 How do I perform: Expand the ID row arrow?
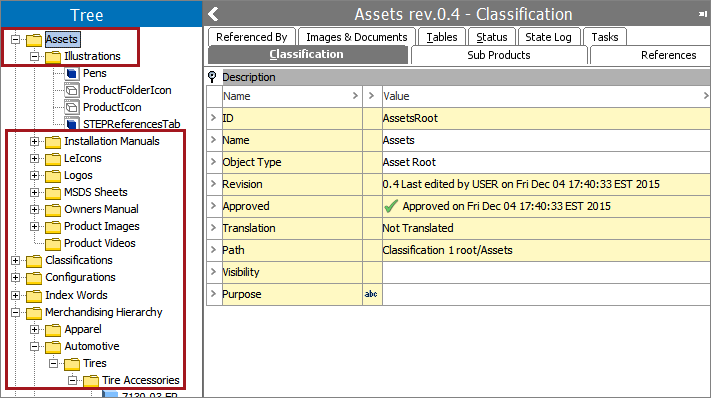[x=214, y=118]
